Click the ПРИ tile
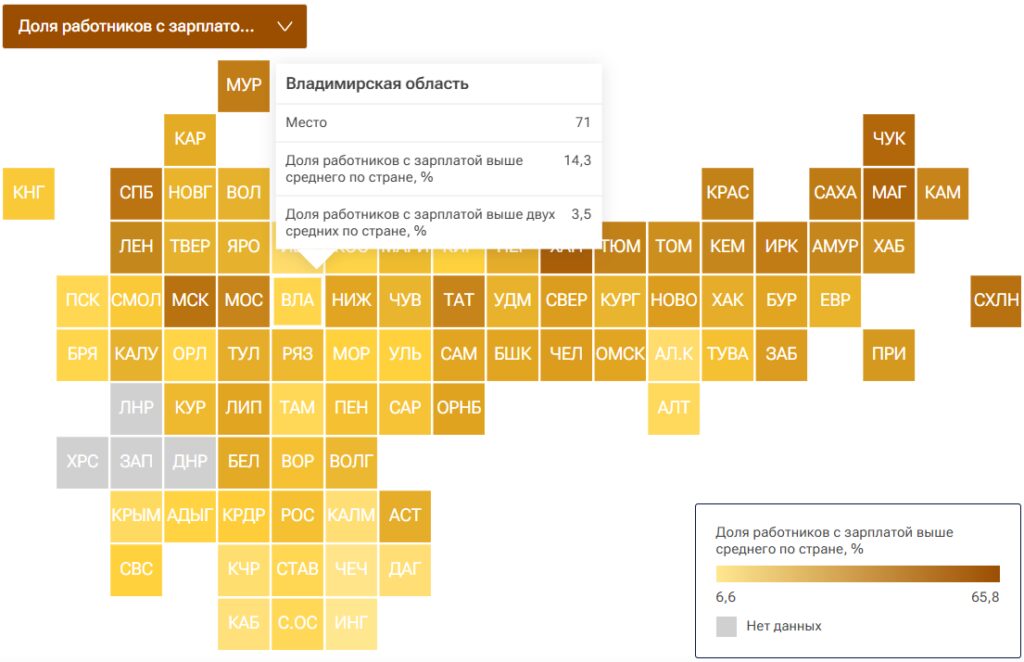Viewport: 1024px width, 662px height. [x=889, y=355]
